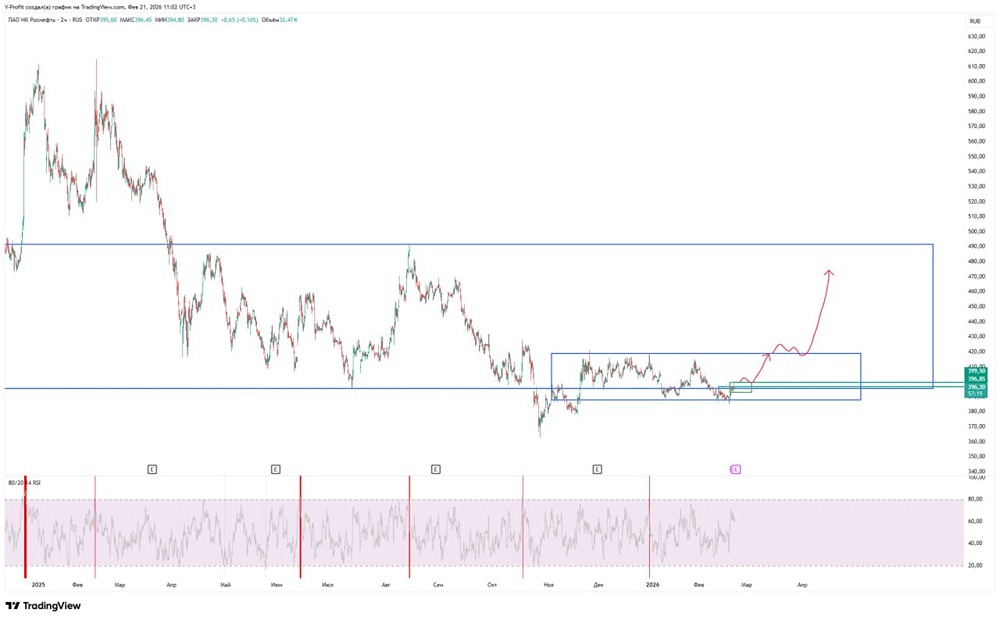1000x620 pixels.
Task: Click the purple E earnings marker
Action: point(735,469)
